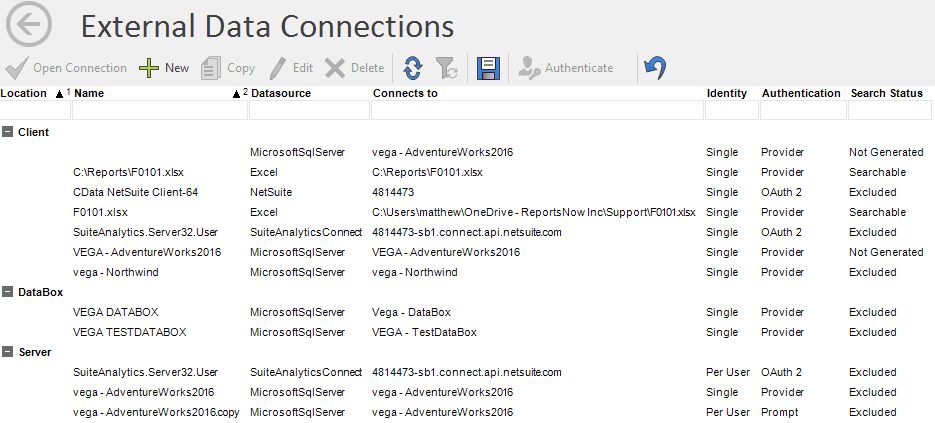Collapse the Server group
935x423 pixels.
tap(8, 352)
